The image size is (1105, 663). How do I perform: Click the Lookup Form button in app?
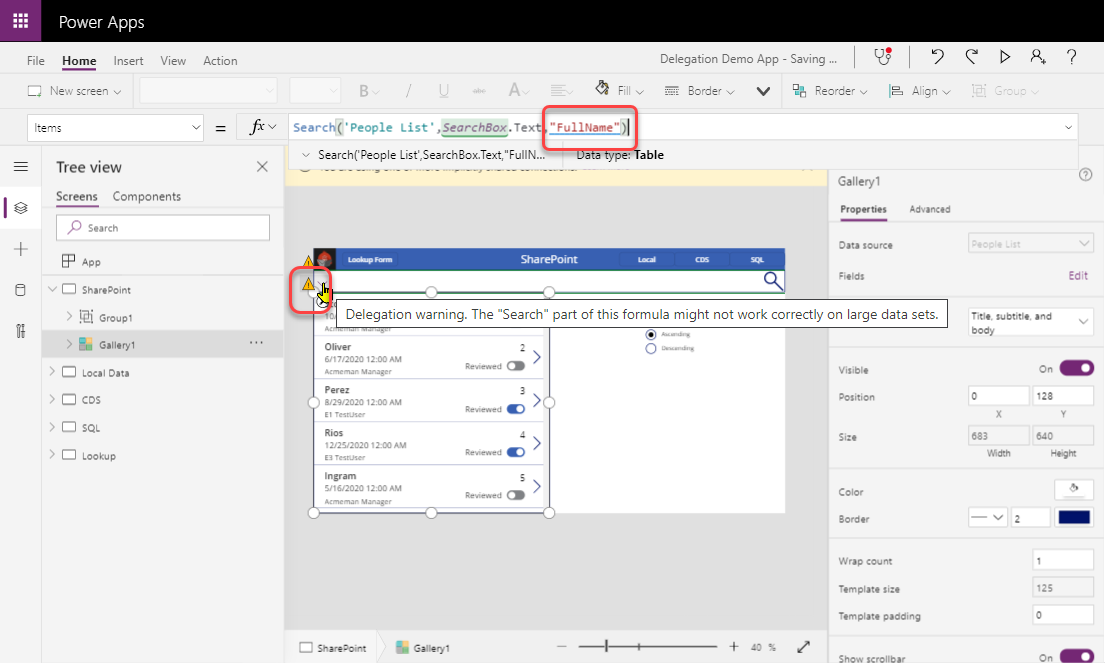point(370,259)
